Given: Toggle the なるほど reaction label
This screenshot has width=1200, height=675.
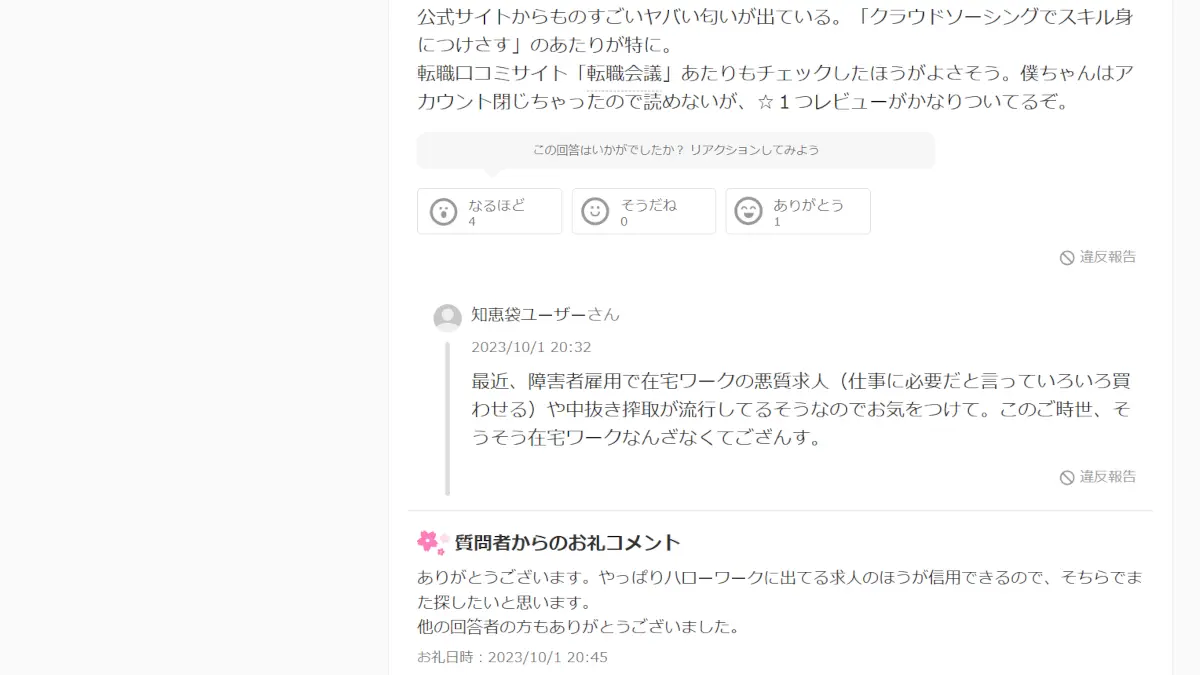Looking at the screenshot, I should [497, 205].
